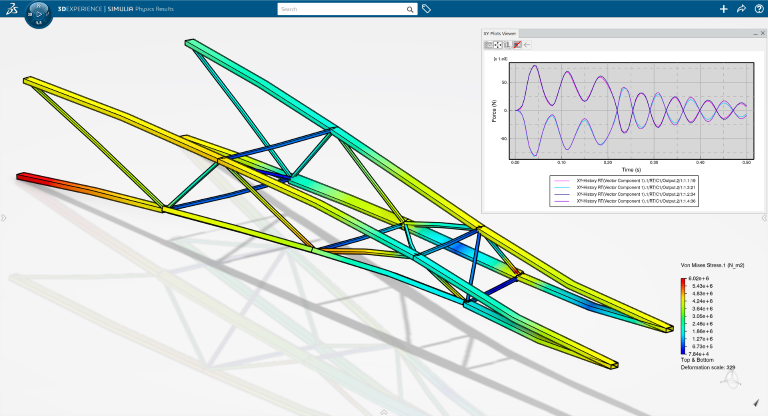This screenshot has width=768, height=416.
Task: Click the search magnifier icon
Action: pyautogui.click(x=410, y=9)
